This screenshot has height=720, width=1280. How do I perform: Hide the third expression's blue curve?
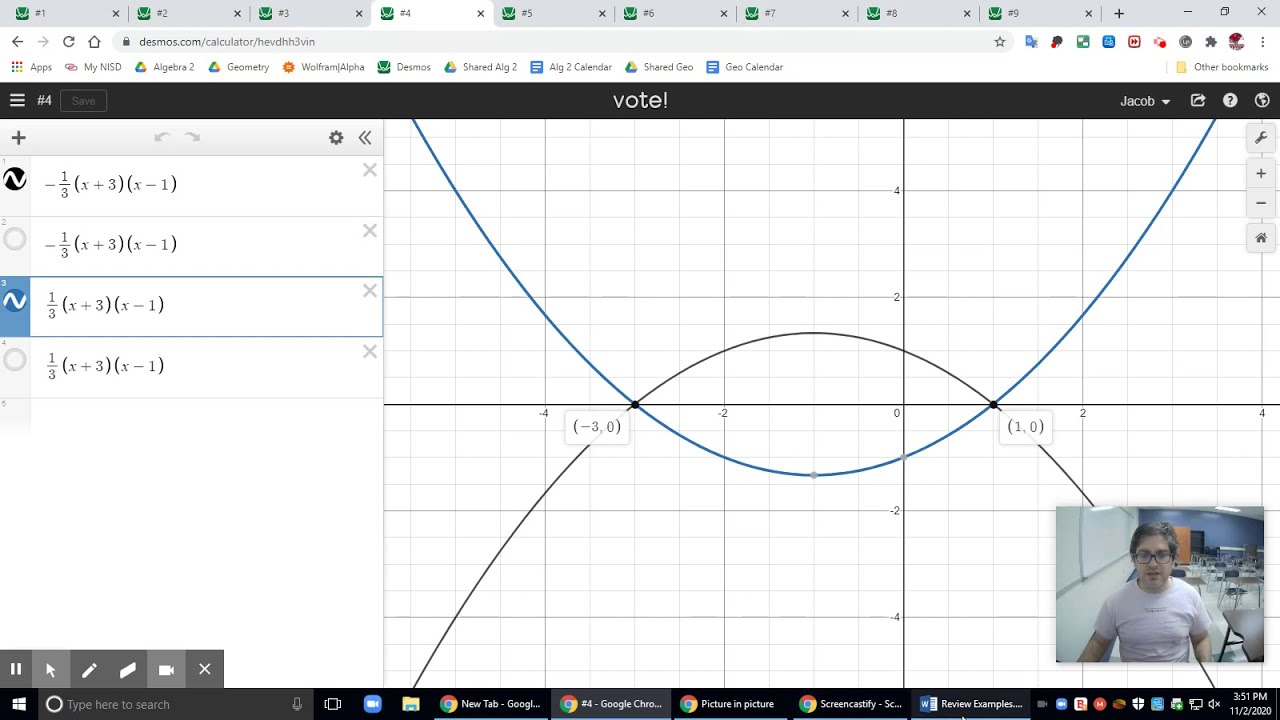point(15,300)
